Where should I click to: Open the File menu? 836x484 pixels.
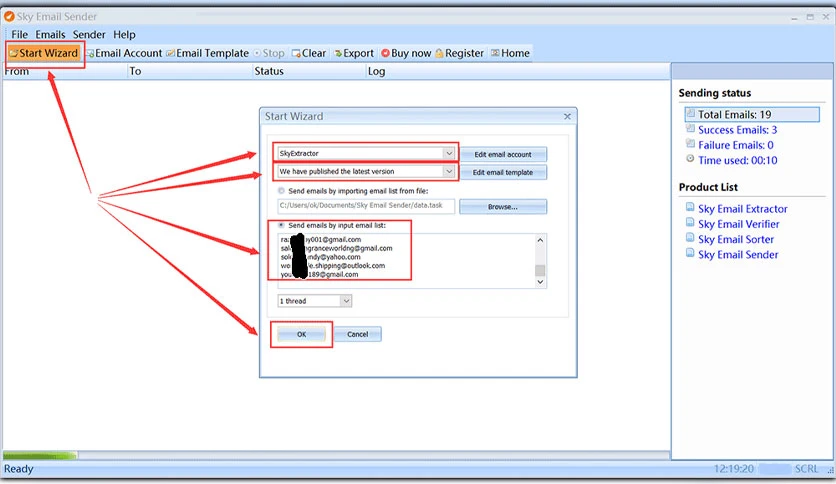coord(19,35)
